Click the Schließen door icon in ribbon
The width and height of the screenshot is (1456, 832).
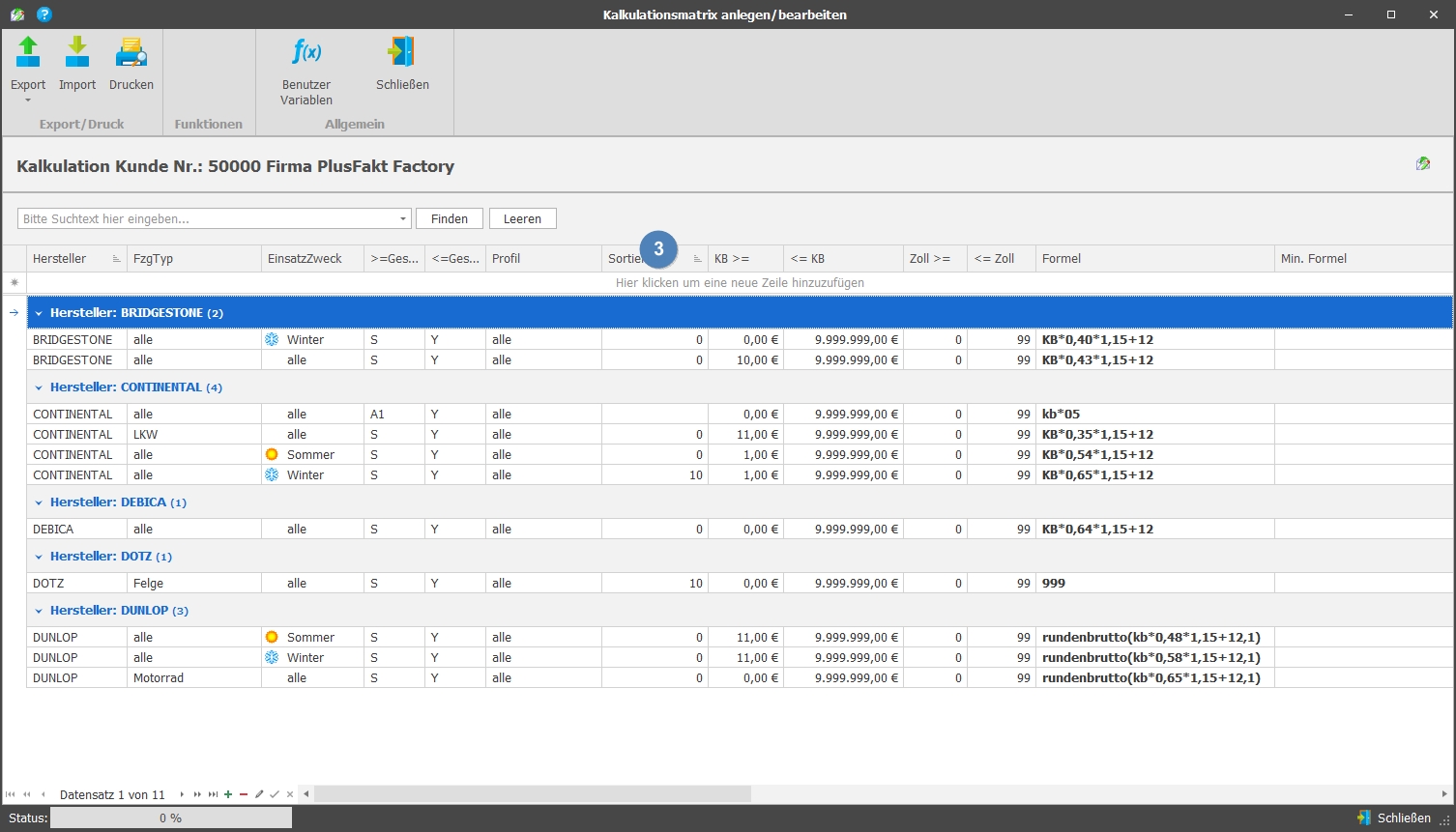coord(401,51)
